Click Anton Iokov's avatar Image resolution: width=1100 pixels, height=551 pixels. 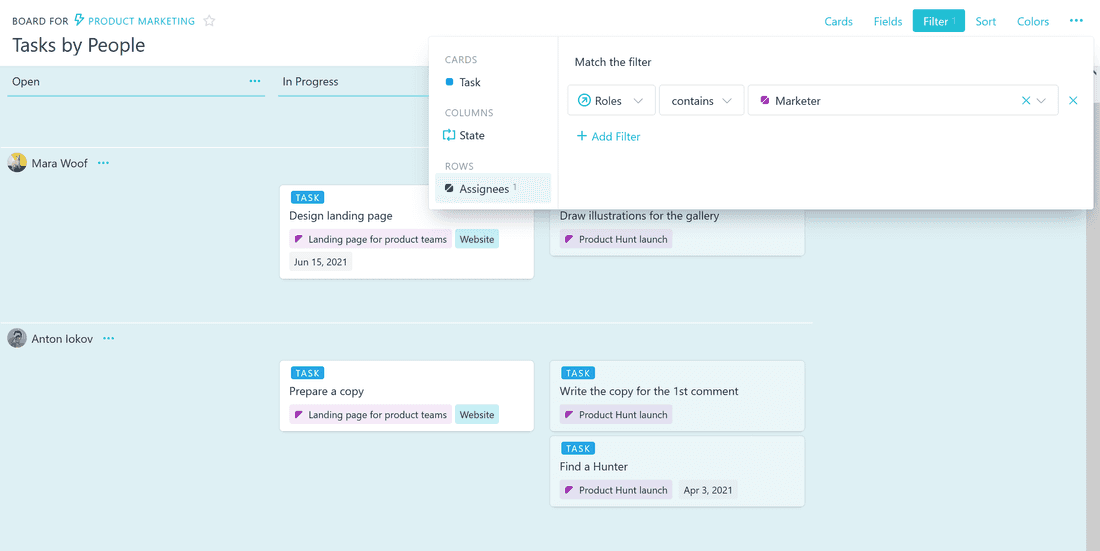pos(17,339)
